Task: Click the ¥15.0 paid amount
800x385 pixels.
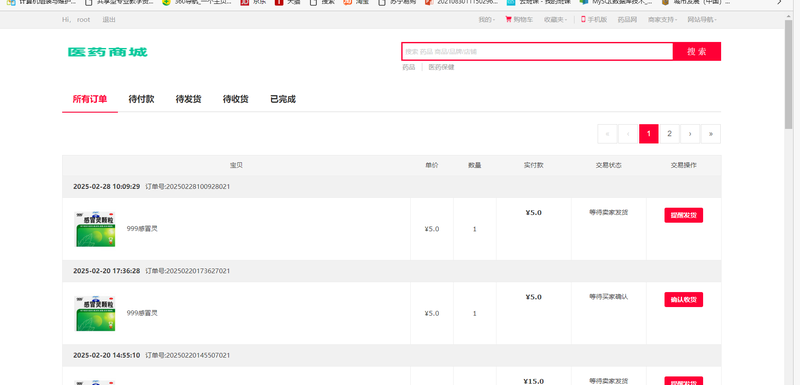Action: coord(534,381)
